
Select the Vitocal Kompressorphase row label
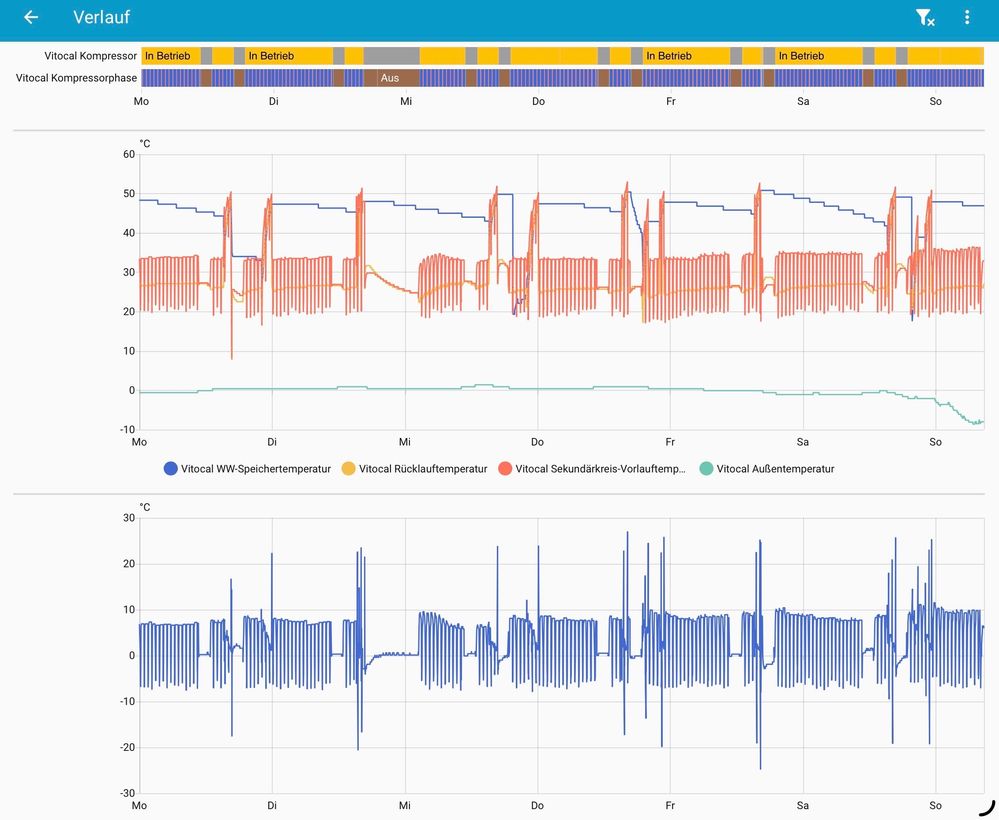[x=76, y=78]
